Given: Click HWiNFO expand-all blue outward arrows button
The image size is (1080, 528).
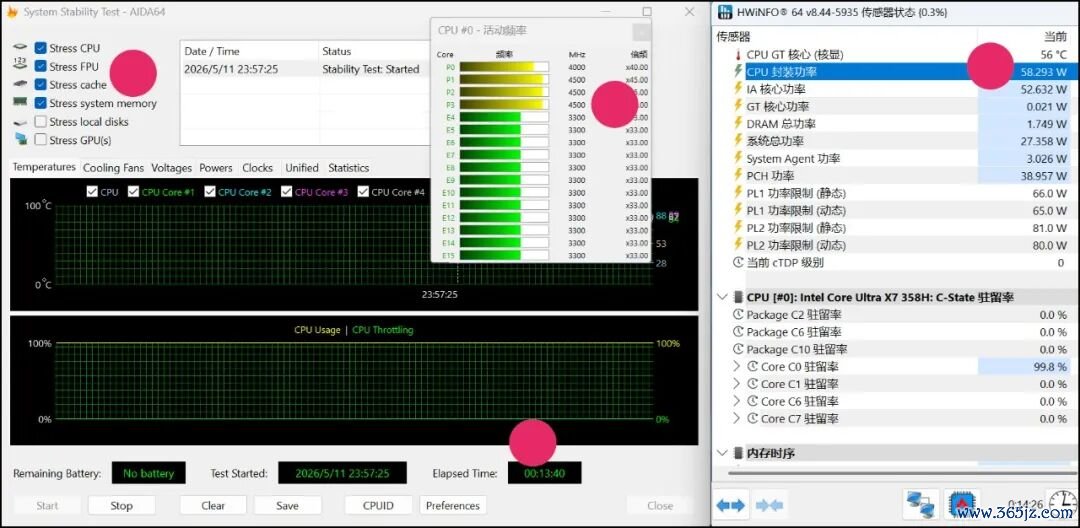Looking at the screenshot, I should [731, 506].
